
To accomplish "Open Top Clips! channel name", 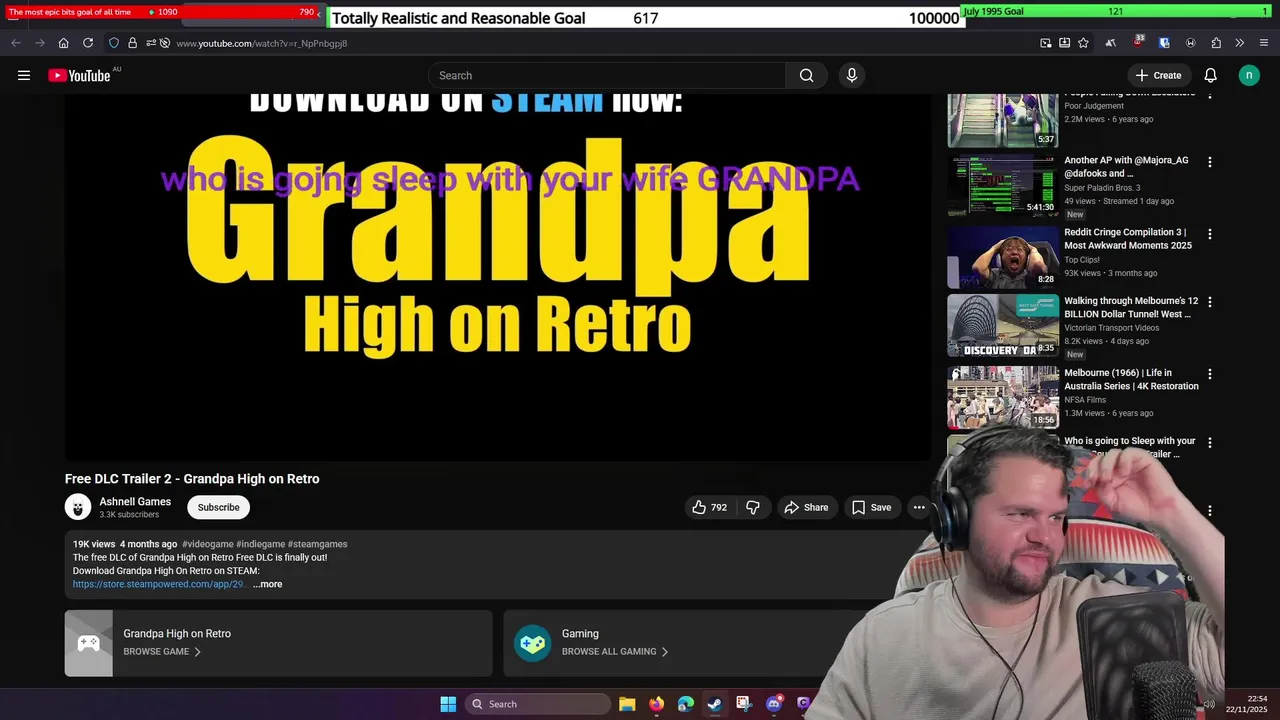I will pyautogui.click(x=1083, y=260).
